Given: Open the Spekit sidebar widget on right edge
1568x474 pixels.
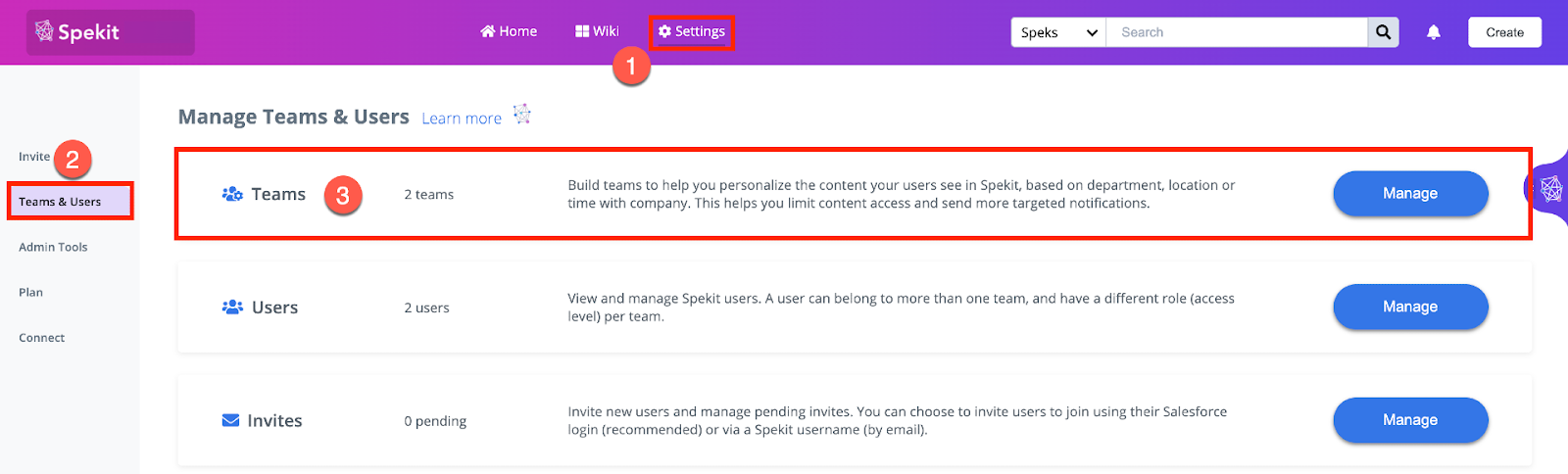Looking at the screenshot, I should pos(1549,188).
